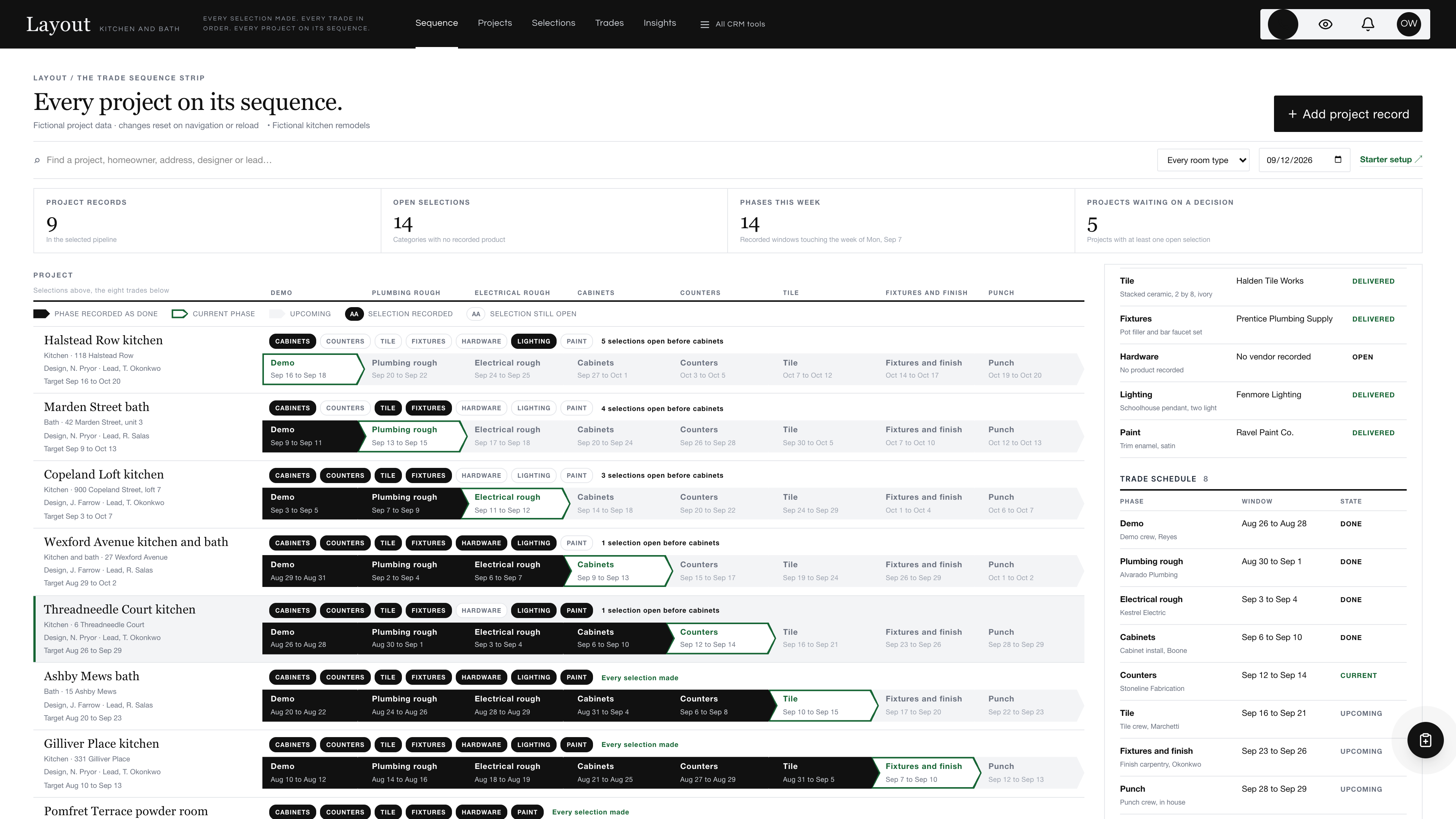Toggle Hardware selection chip for Threadneedle Court
Screen dimensions: 1456x819
pyautogui.click(x=481, y=610)
